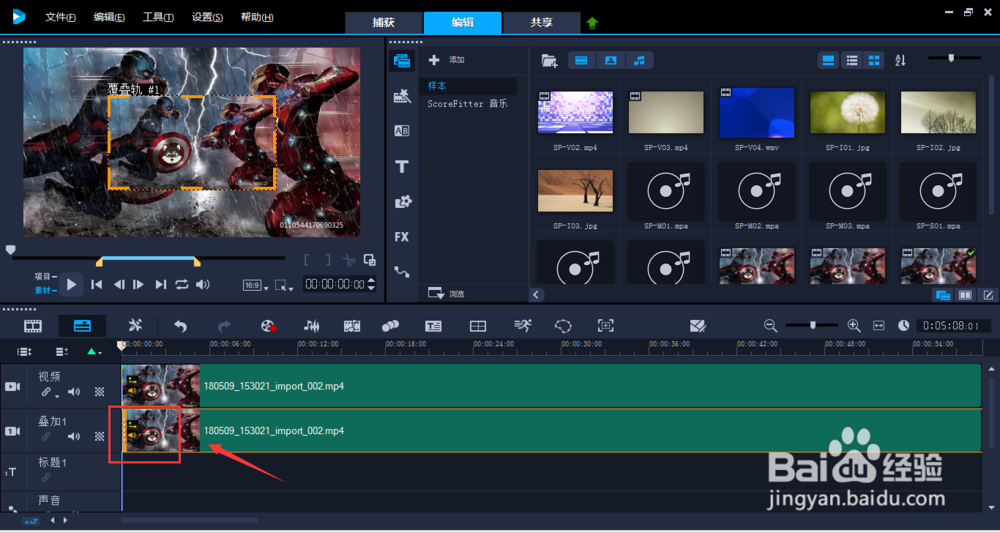This screenshot has height=533, width=1000.
Task: Switch to Storyboard view
Action: click(x=33, y=326)
